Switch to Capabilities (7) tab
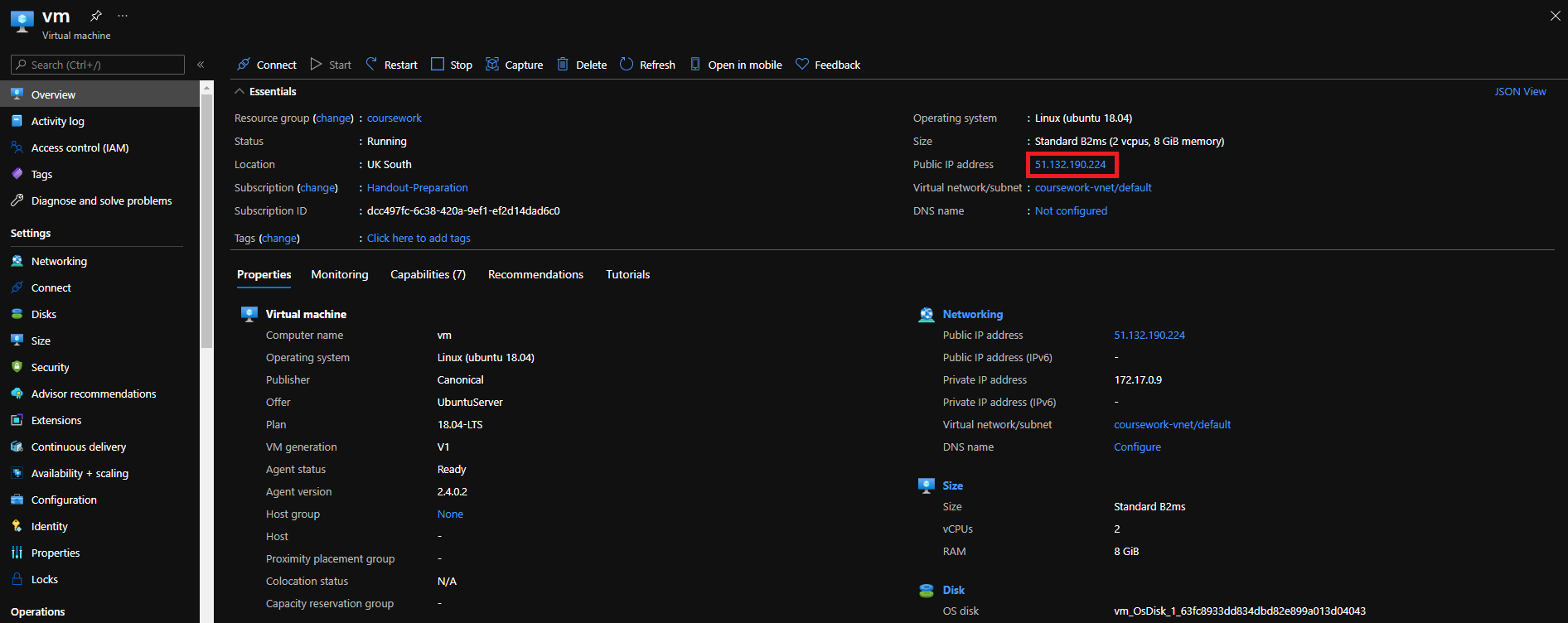This screenshot has width=1568, height=623. (x=428, y=275)
